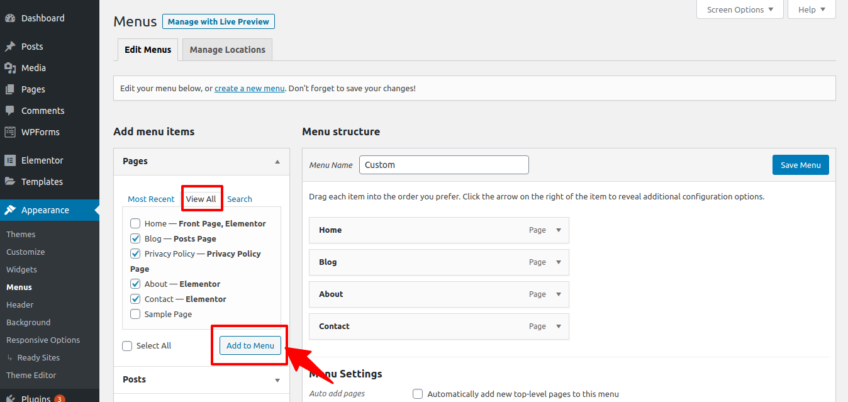The width and height of the screenshot is (848, 402).
Task: Uncheck the Blog — Posts Page checkbox
Action: click(135, 239)
